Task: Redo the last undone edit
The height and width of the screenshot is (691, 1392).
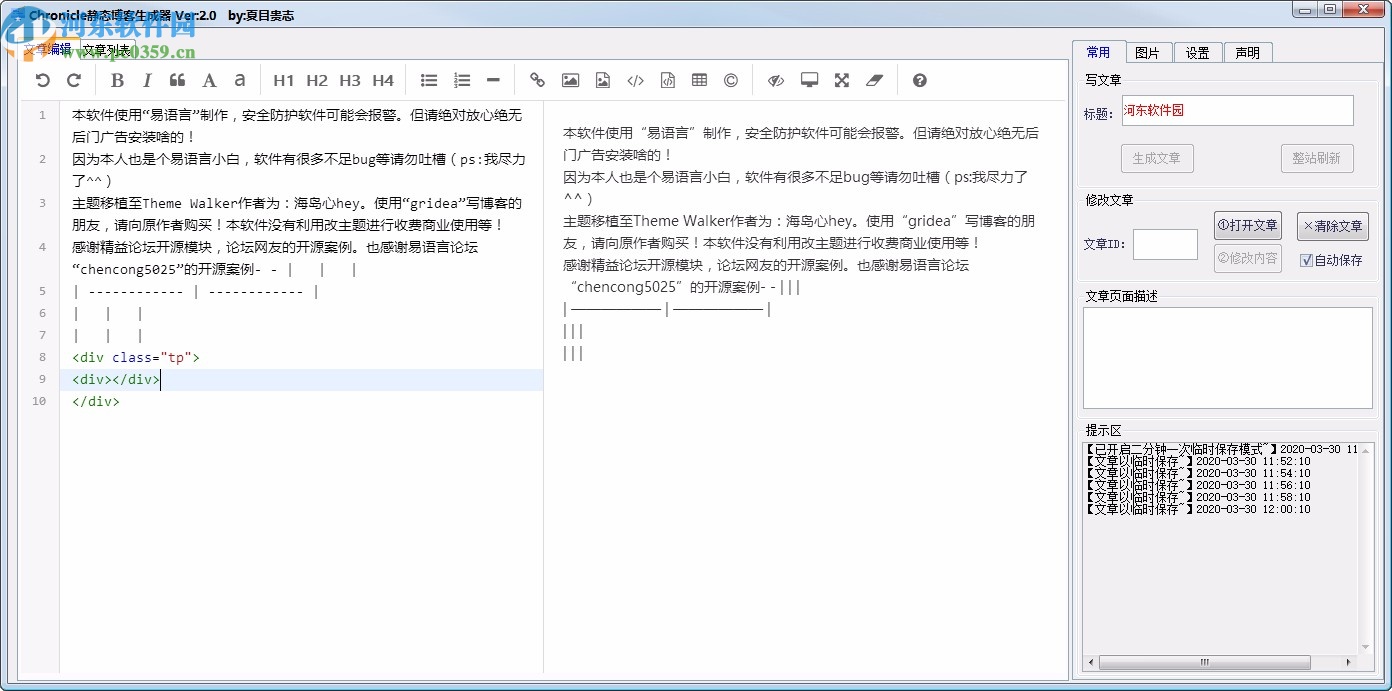Action: pyautogui.click(x=73, y=80)
